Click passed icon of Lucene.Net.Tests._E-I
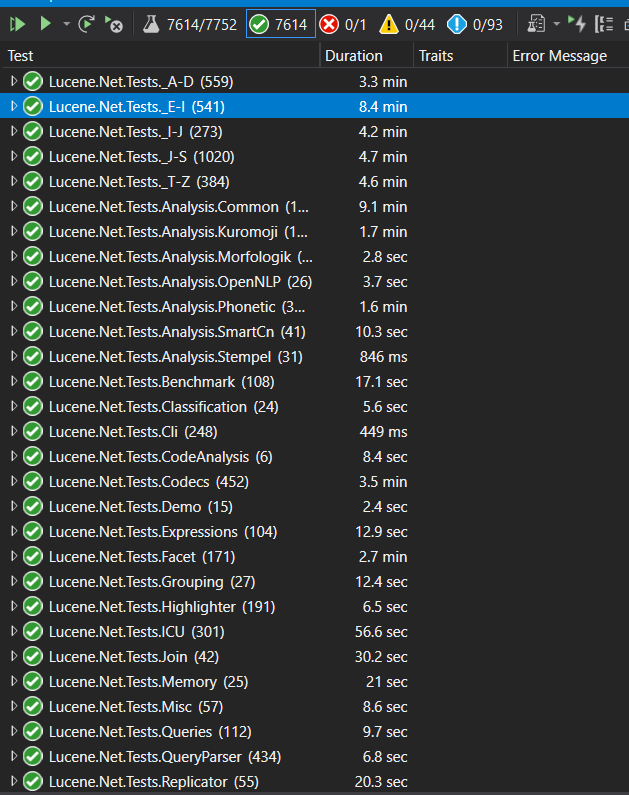629x795 pixels. [x=33, y=106]
